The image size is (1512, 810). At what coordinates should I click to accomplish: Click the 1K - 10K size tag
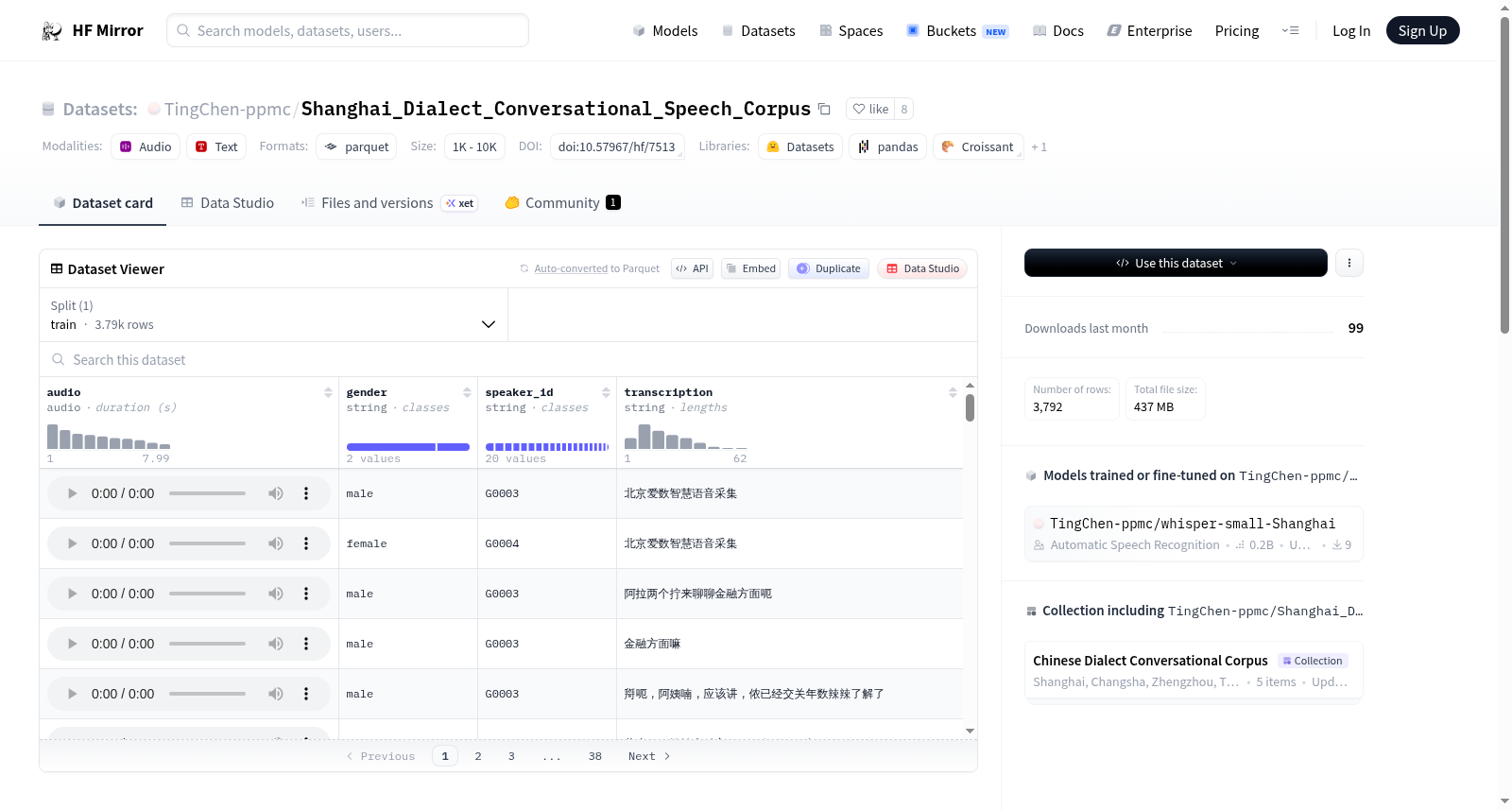[474, 147]
